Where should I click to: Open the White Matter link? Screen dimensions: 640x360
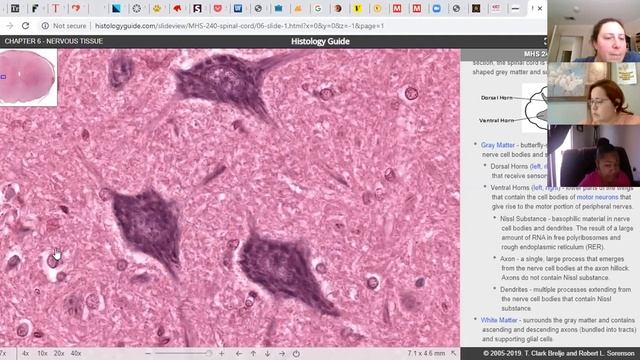pos(499,320)
